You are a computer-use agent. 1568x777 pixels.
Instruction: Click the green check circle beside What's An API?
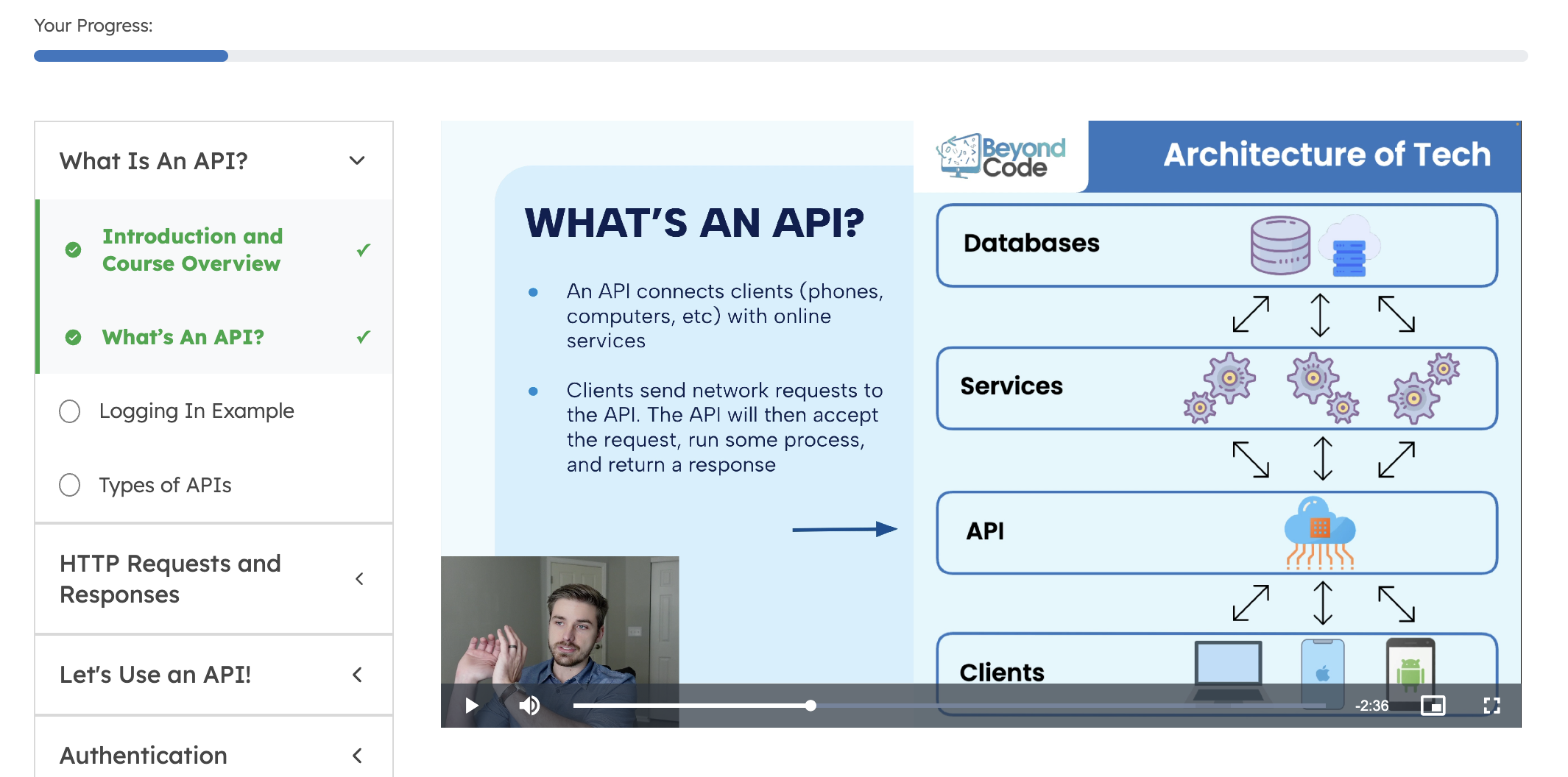(73, 337)
